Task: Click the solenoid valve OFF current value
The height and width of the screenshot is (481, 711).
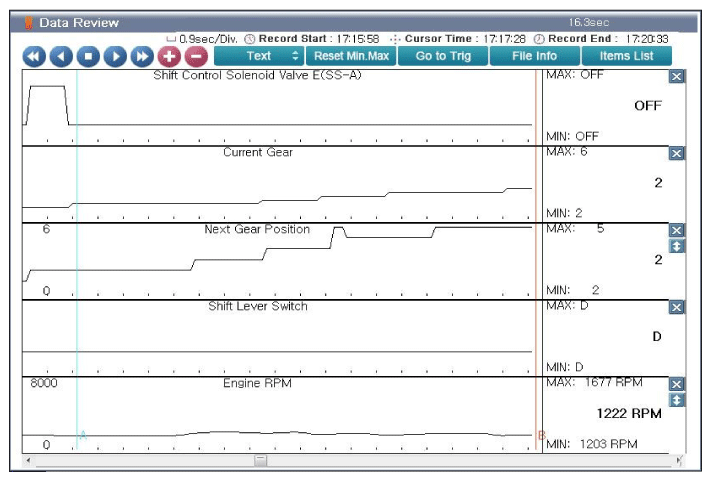Action: (648, 106)
